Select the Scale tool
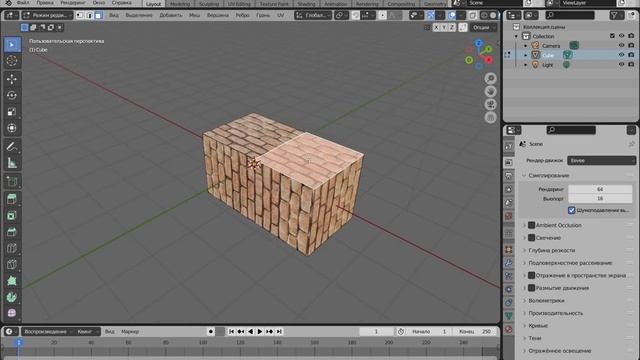This screenshot has width=640, height=360. point(12,111)
